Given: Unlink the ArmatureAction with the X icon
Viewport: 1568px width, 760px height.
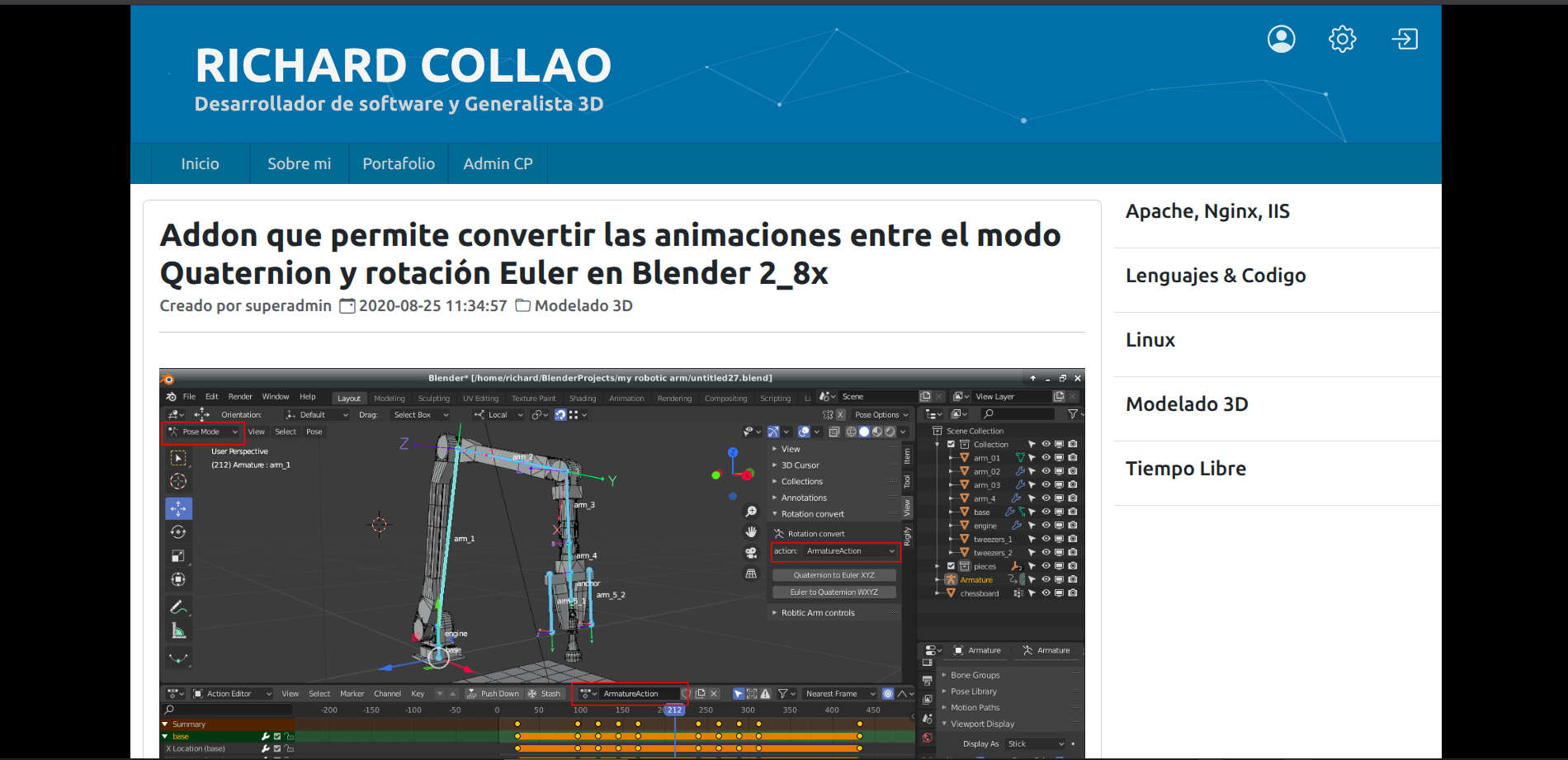Looking at the screenshot, I should (715, 694).
